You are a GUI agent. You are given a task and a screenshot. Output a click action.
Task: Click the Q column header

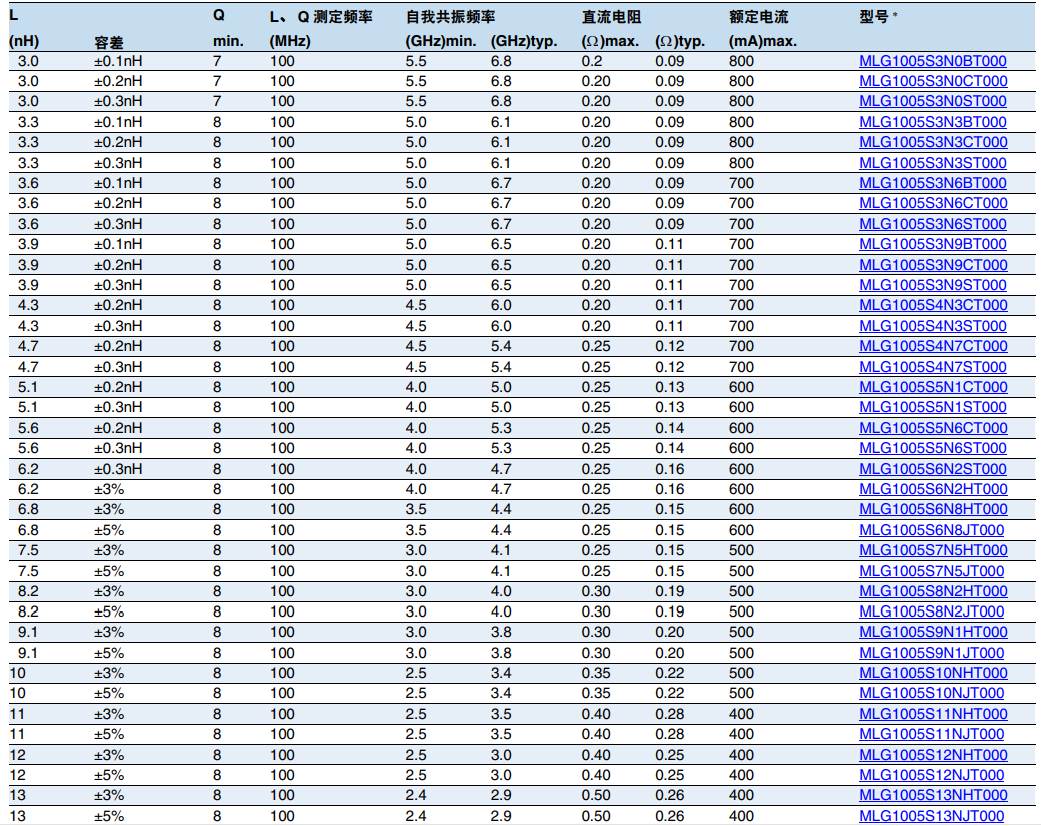219,16
